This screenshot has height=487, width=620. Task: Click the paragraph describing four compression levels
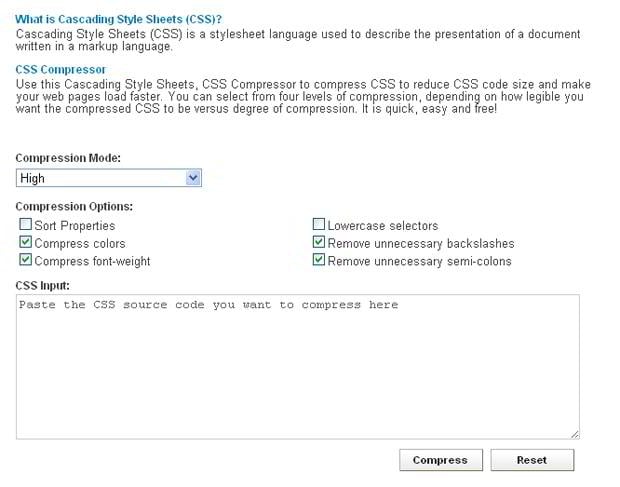point(304,95)
